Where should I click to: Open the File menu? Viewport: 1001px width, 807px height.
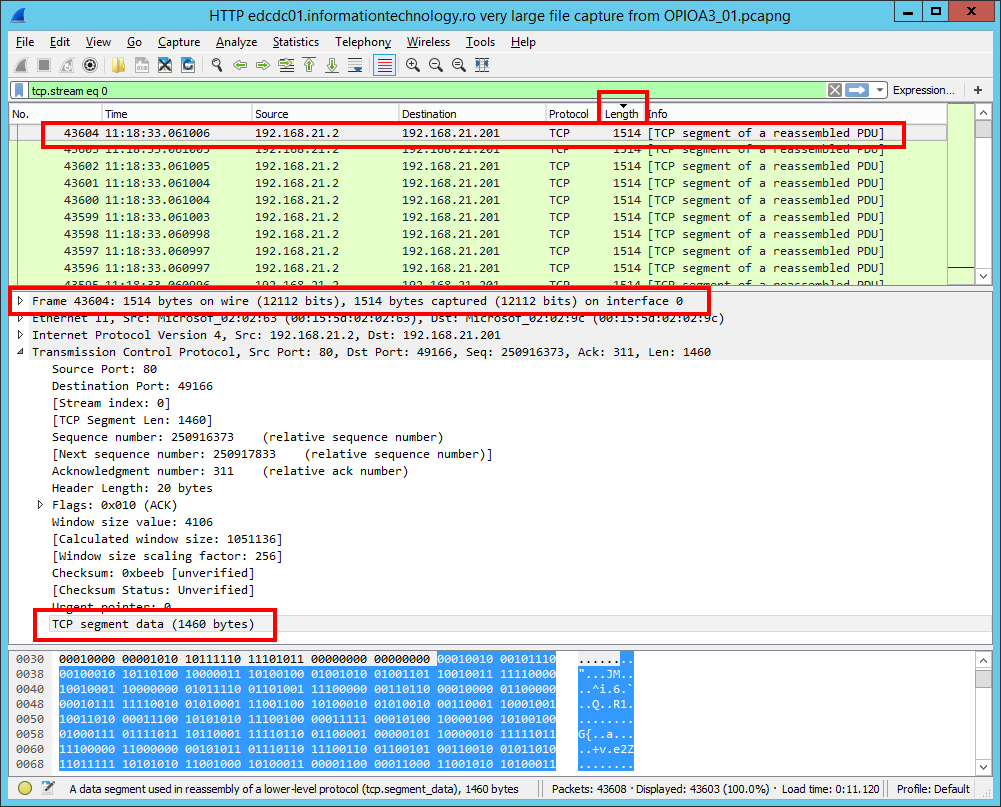pos(25,42)
